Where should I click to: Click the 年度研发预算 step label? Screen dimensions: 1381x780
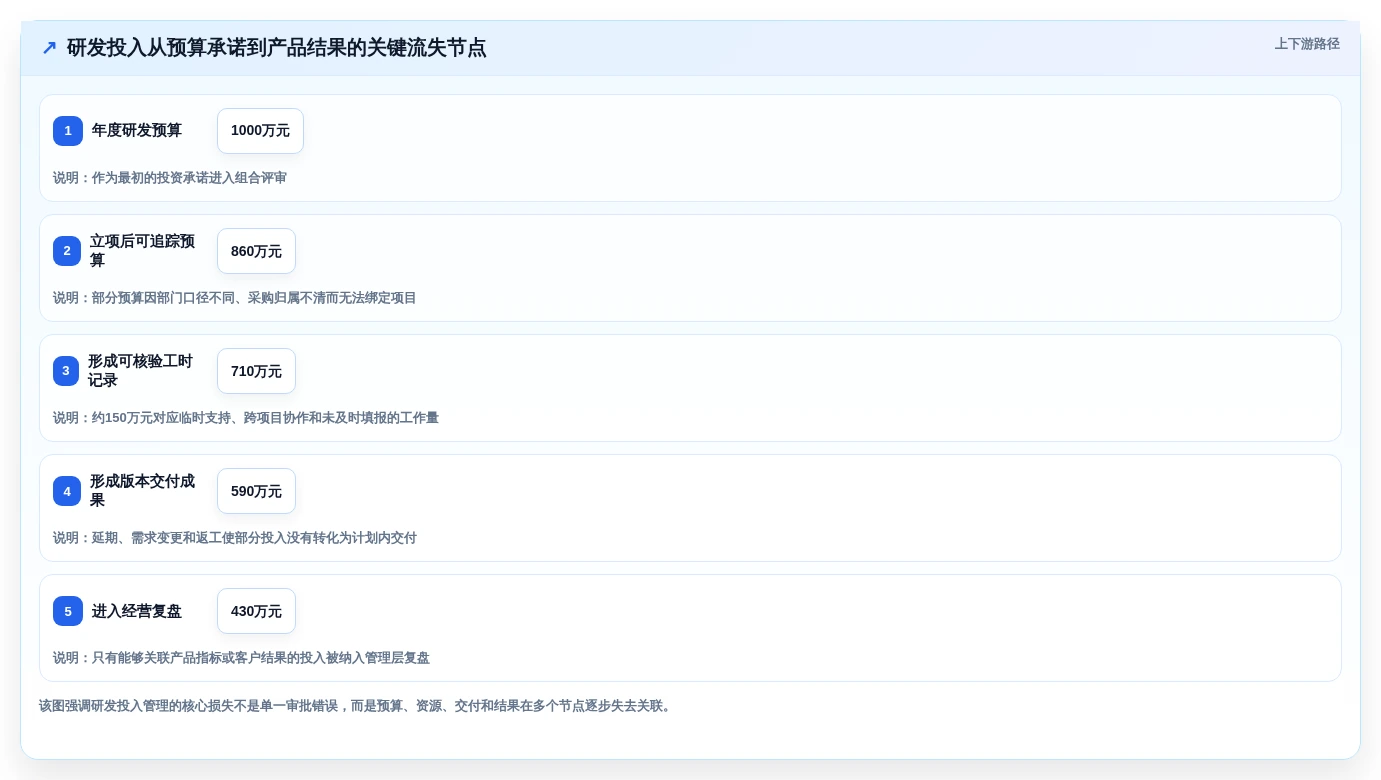pos(137,131)
